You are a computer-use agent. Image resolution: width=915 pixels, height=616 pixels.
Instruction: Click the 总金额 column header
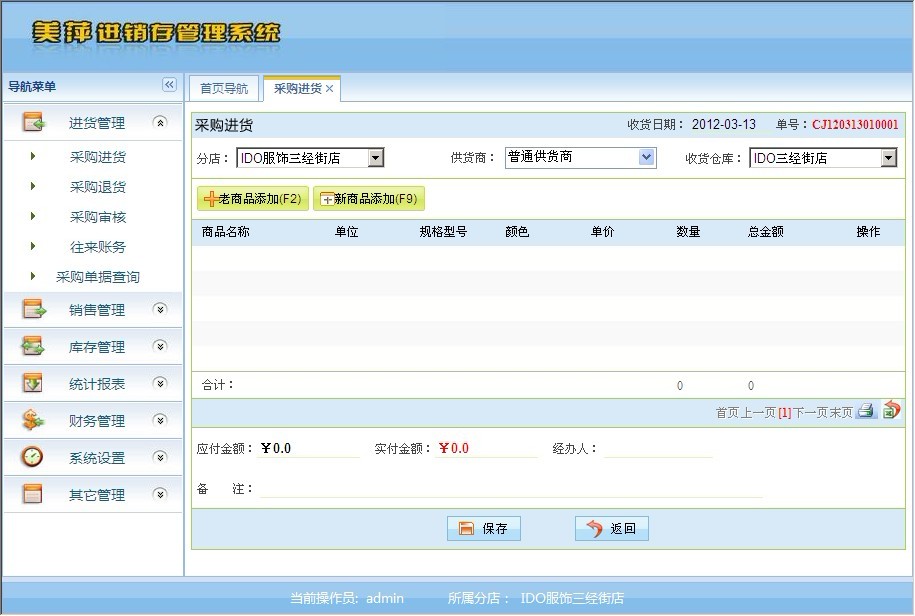766,232
